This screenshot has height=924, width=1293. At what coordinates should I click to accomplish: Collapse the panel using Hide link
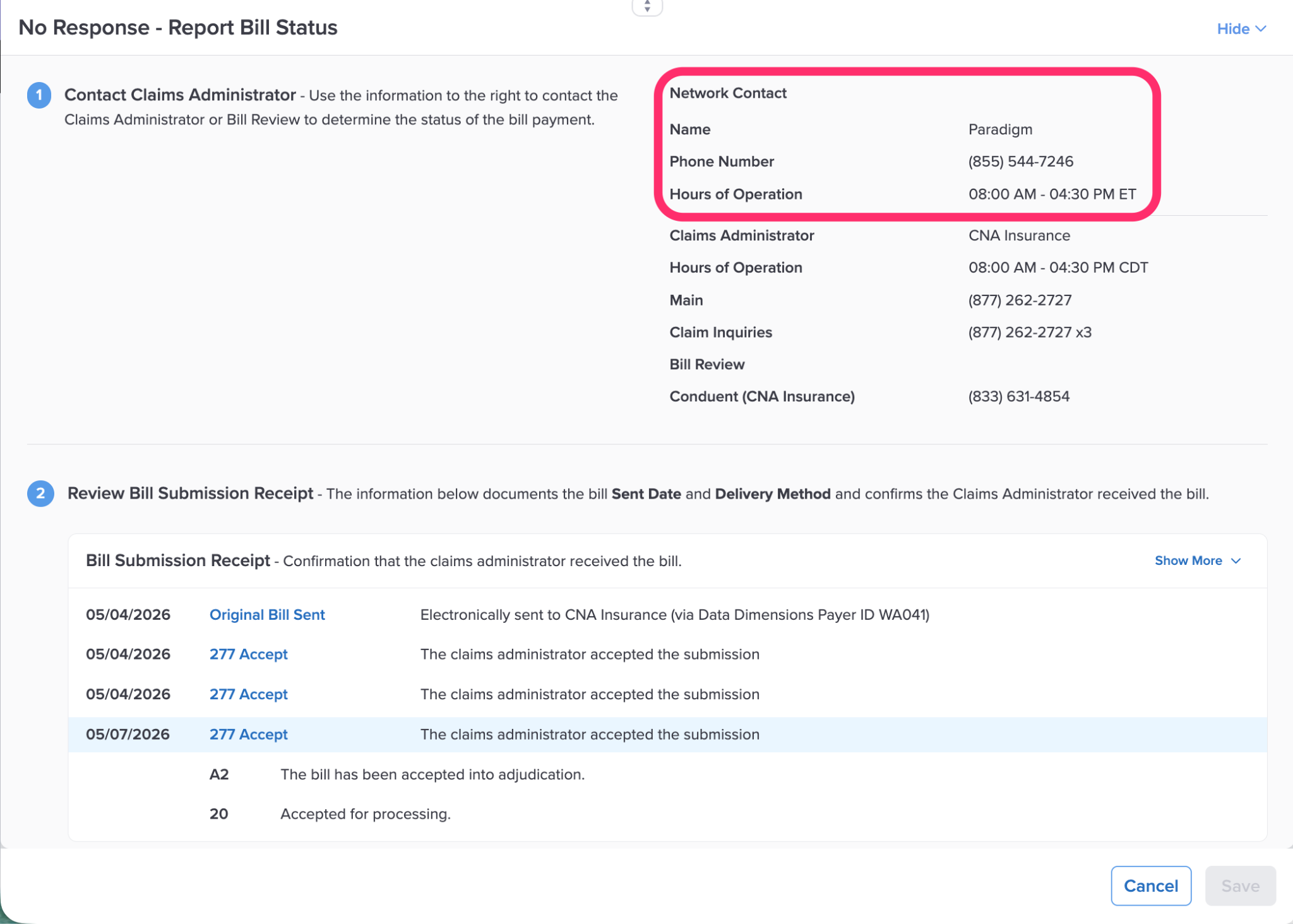1241,29
